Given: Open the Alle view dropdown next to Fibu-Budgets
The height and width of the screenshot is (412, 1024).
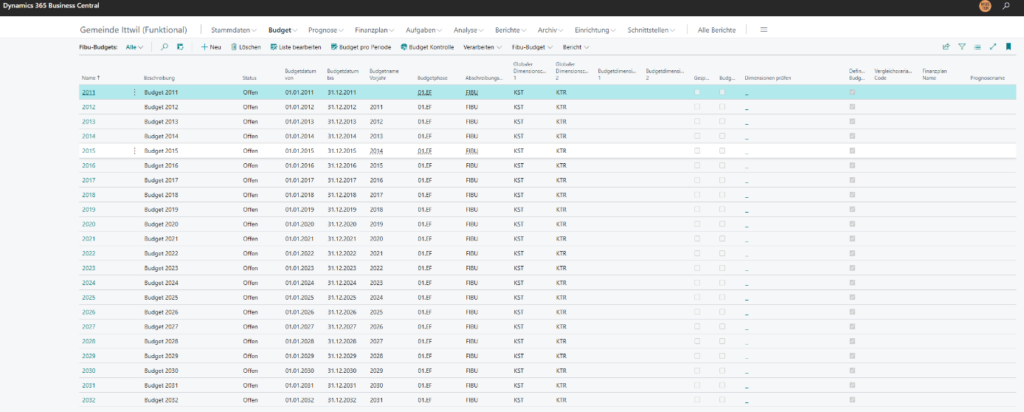Looking at the screenshot, I should point(135,47).
